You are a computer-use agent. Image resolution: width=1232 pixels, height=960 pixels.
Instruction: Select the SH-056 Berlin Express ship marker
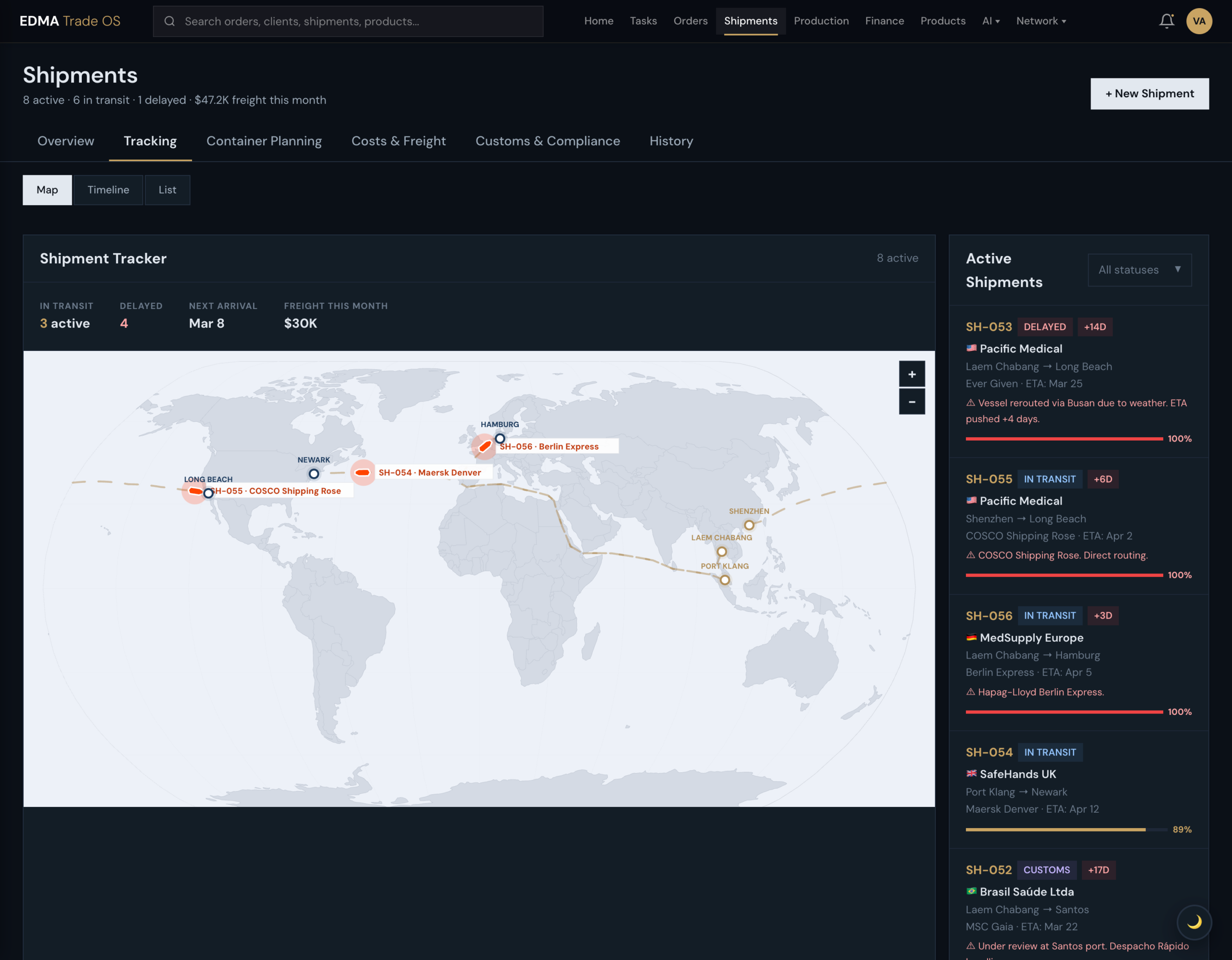(485, 446)
